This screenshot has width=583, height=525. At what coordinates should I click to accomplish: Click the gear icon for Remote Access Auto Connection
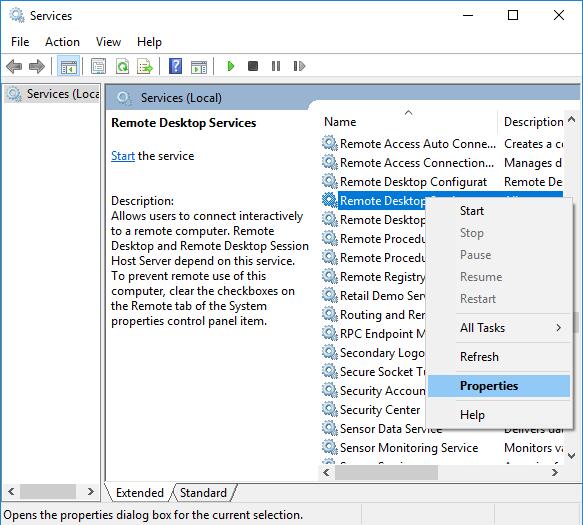pos(329,143)
